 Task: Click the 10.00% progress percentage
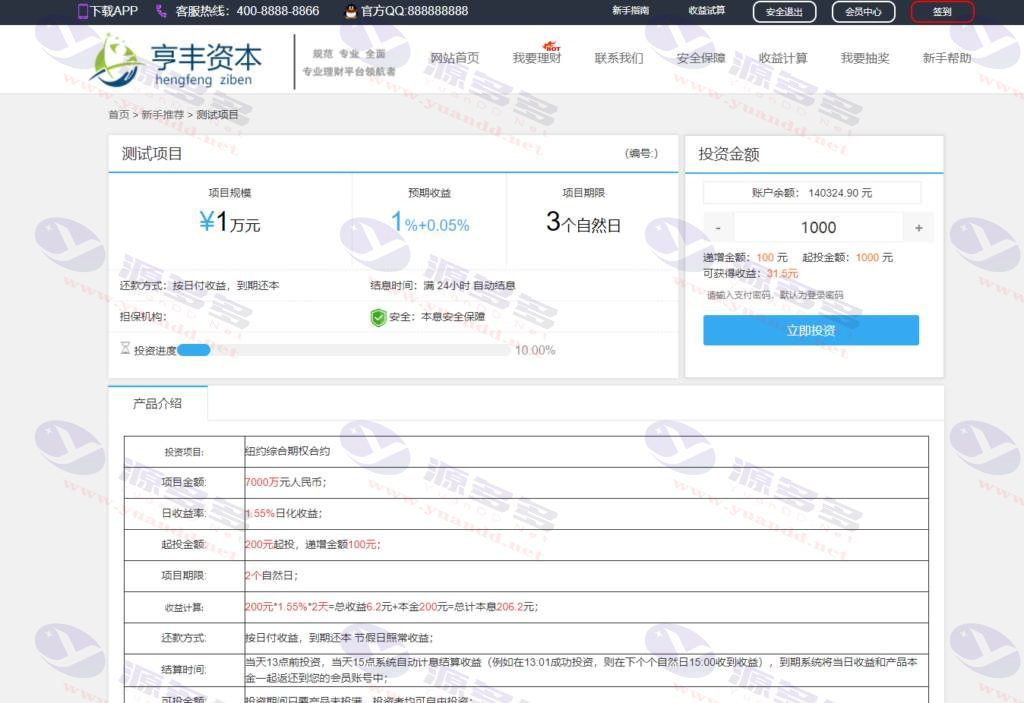[x=535, y=350]
